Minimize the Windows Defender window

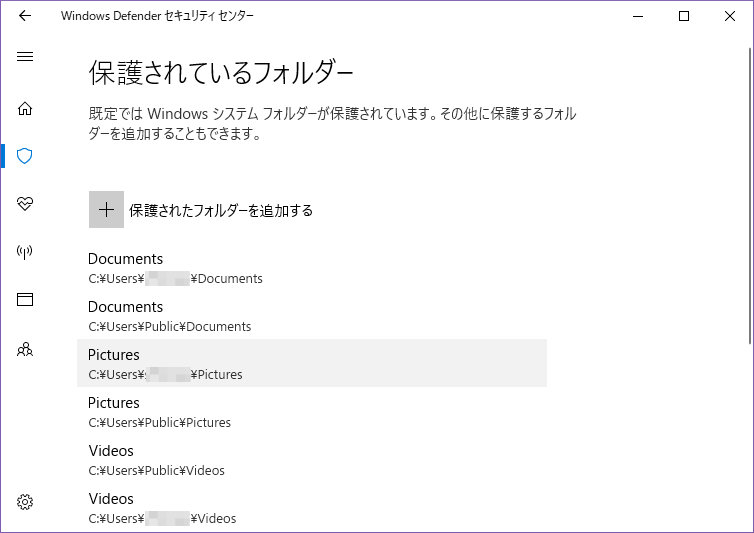[x=638, y=16]
